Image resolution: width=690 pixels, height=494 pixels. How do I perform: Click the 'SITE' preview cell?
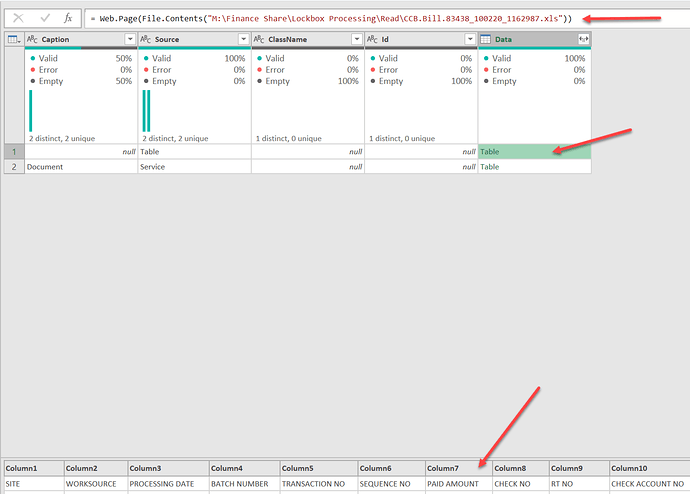click(x=34, y=484)
